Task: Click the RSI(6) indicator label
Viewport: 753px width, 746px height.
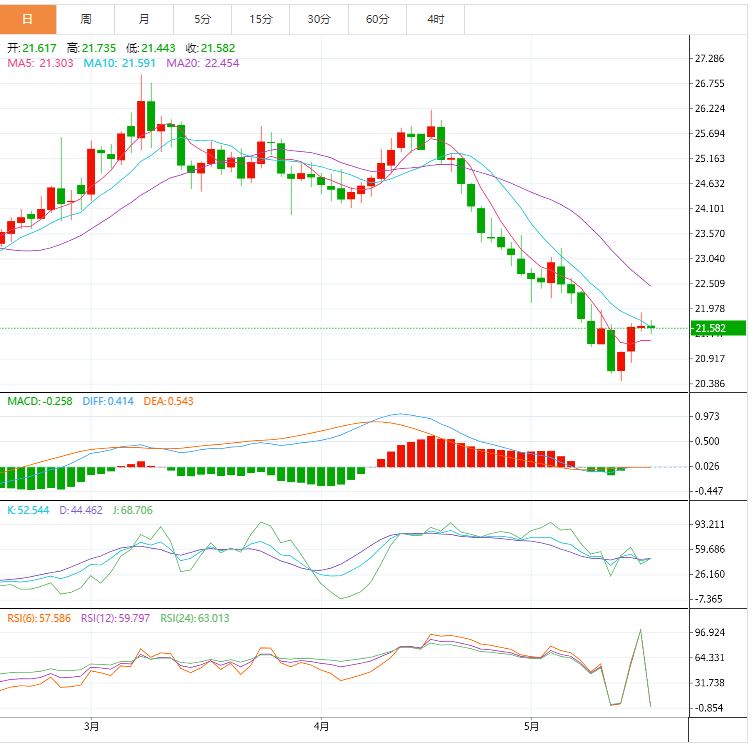Action: 40,618
